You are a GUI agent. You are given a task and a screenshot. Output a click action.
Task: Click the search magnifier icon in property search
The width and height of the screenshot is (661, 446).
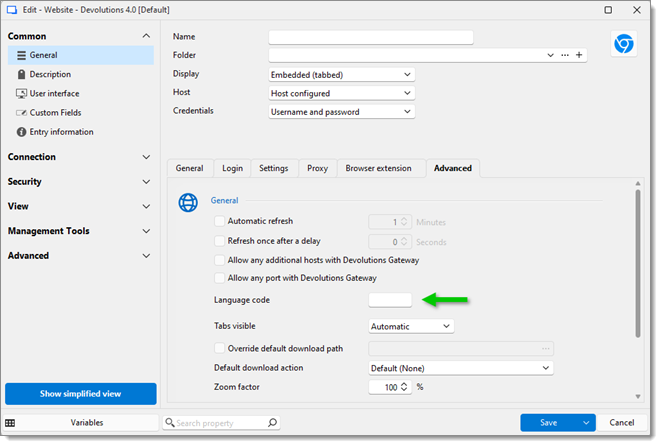(x=272, y=422)
